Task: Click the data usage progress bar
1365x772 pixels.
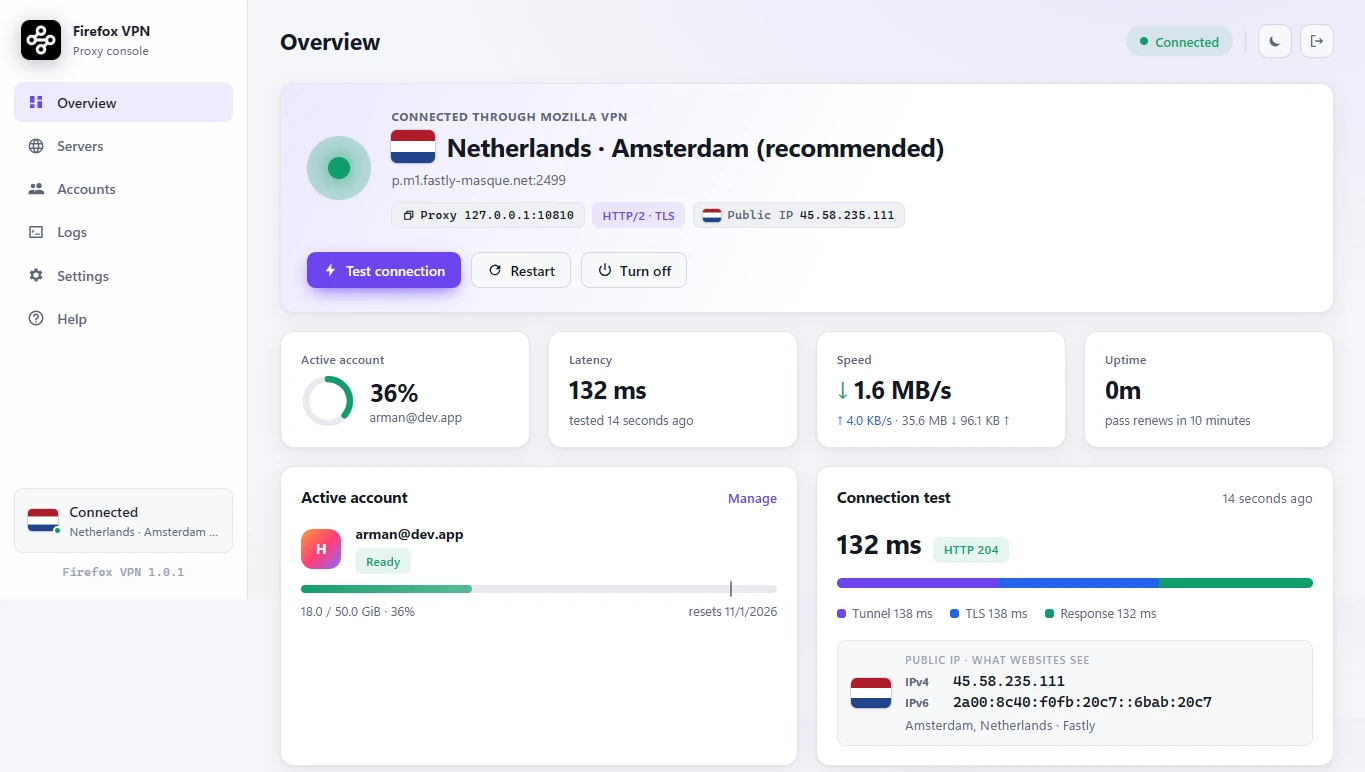Action: (x=539, y=589)
